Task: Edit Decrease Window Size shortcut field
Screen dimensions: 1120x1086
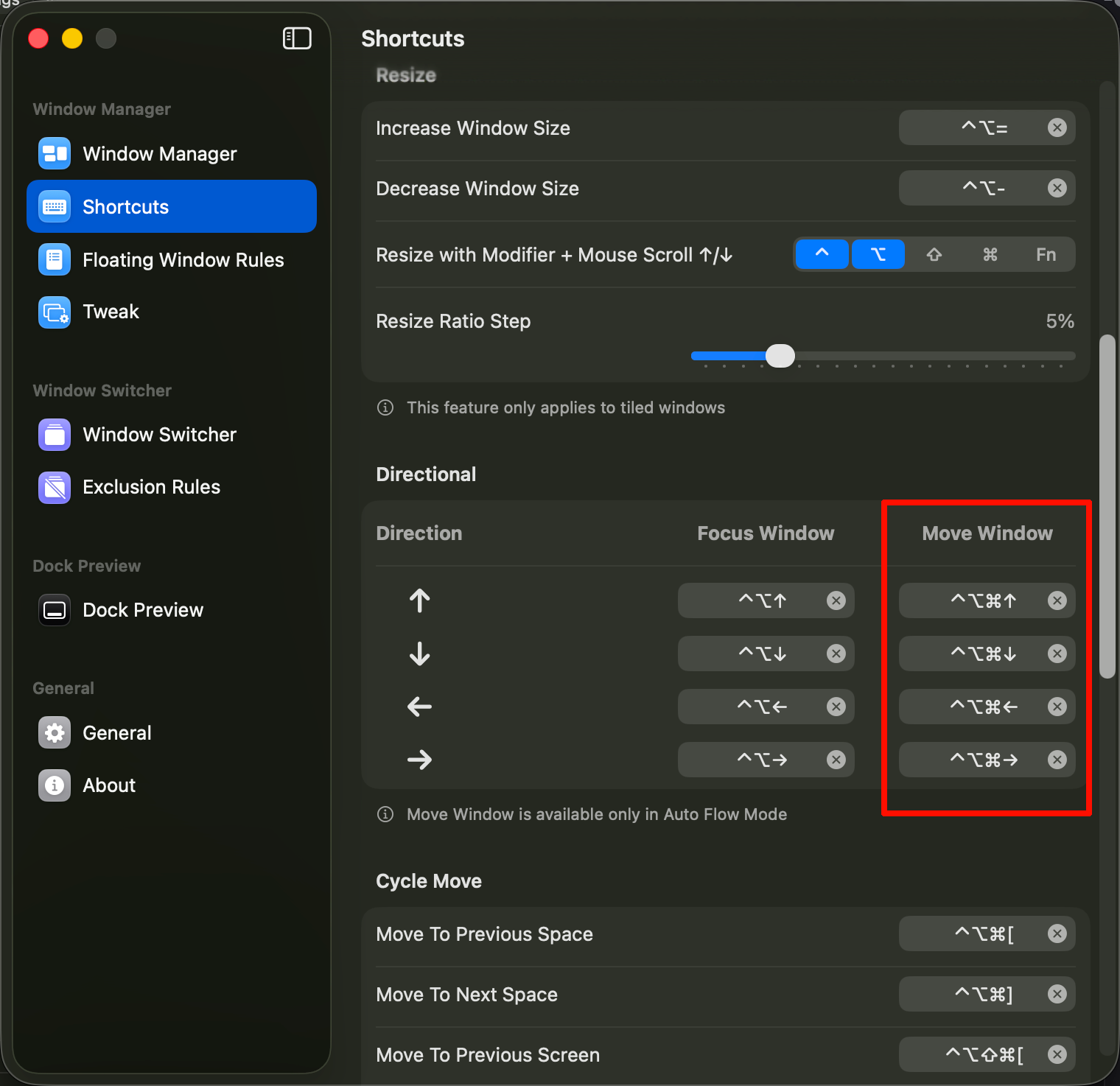Action: 987,188
